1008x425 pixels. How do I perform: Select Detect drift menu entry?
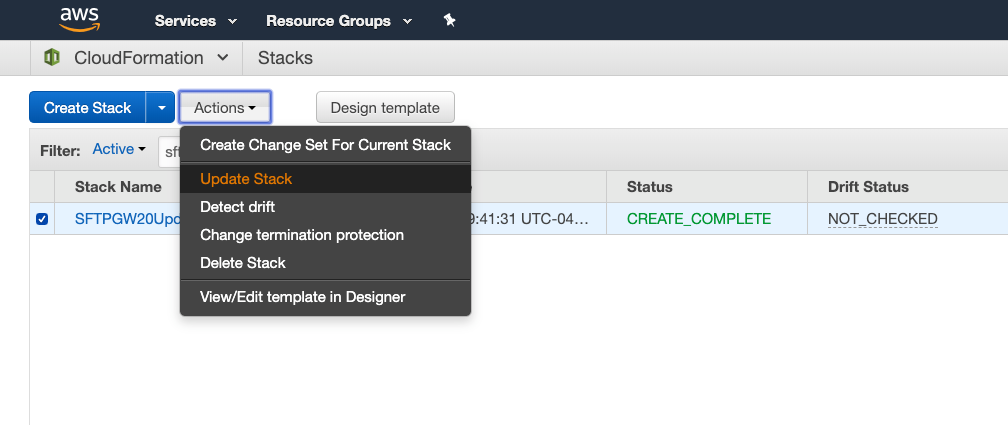pos(237,207)
